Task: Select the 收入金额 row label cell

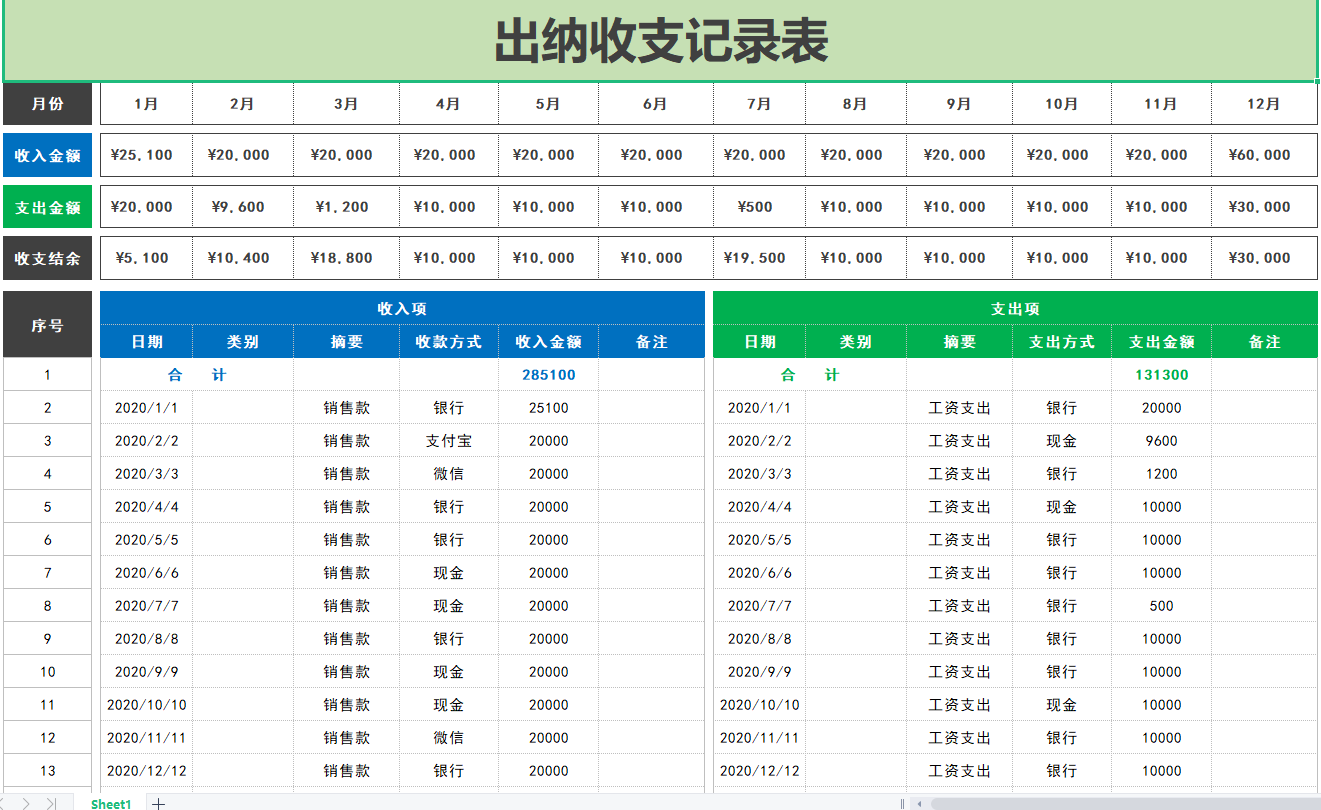Action: pyautogui.click(x=48, y=154)
